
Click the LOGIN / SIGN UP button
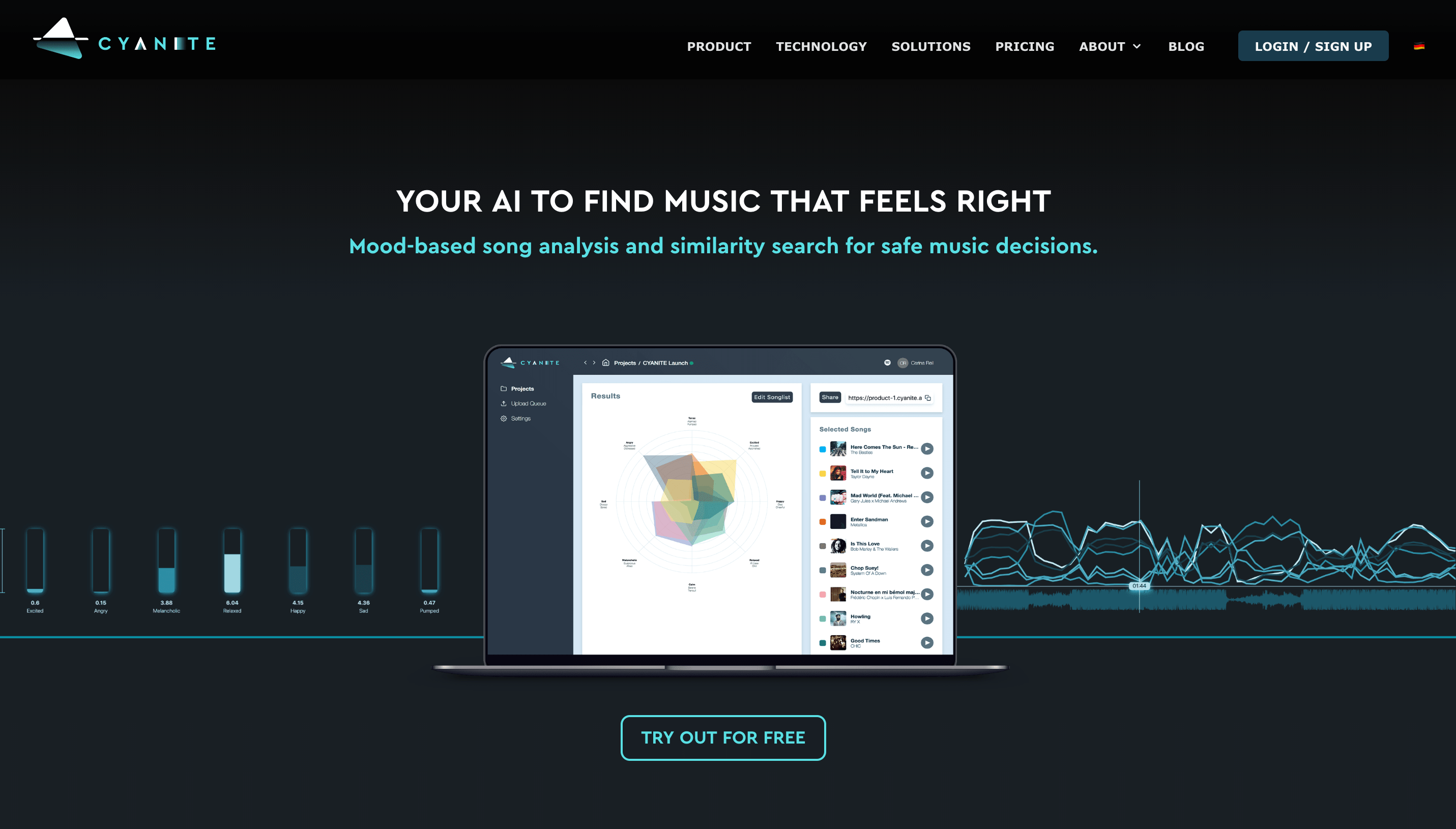[1313, 45]
